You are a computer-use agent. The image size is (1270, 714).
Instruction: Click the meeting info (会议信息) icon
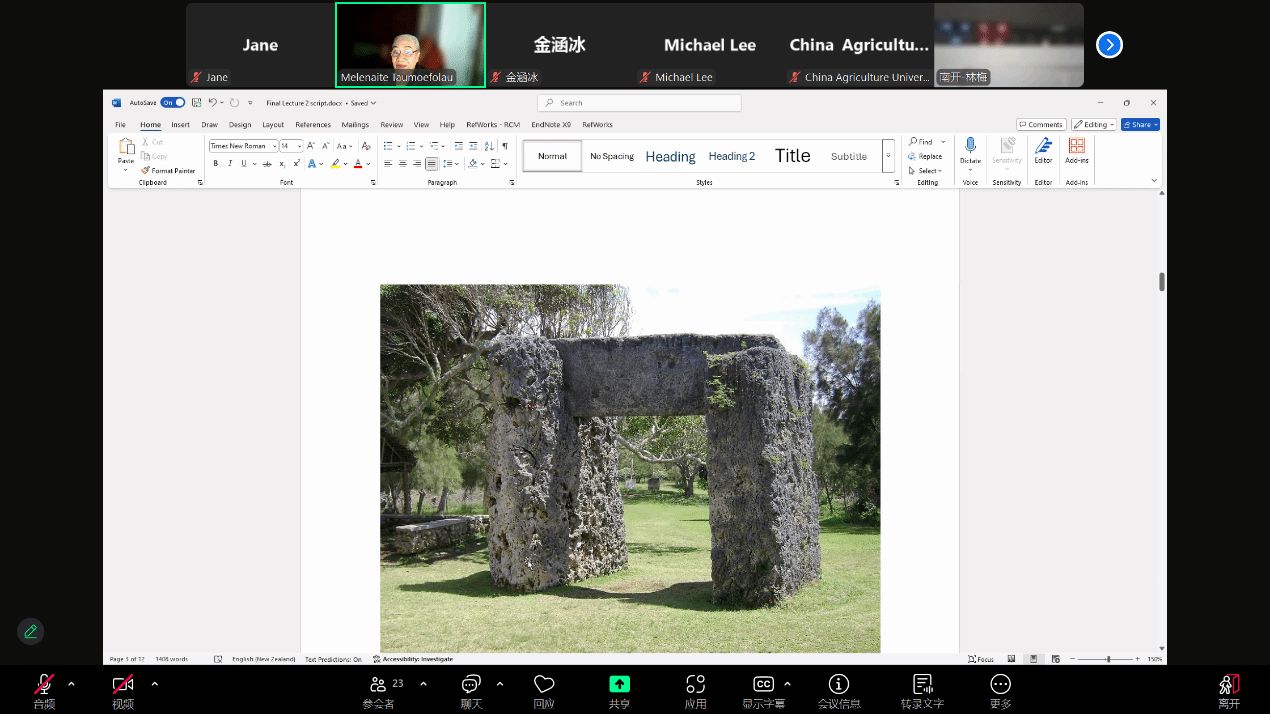point(839,684)
